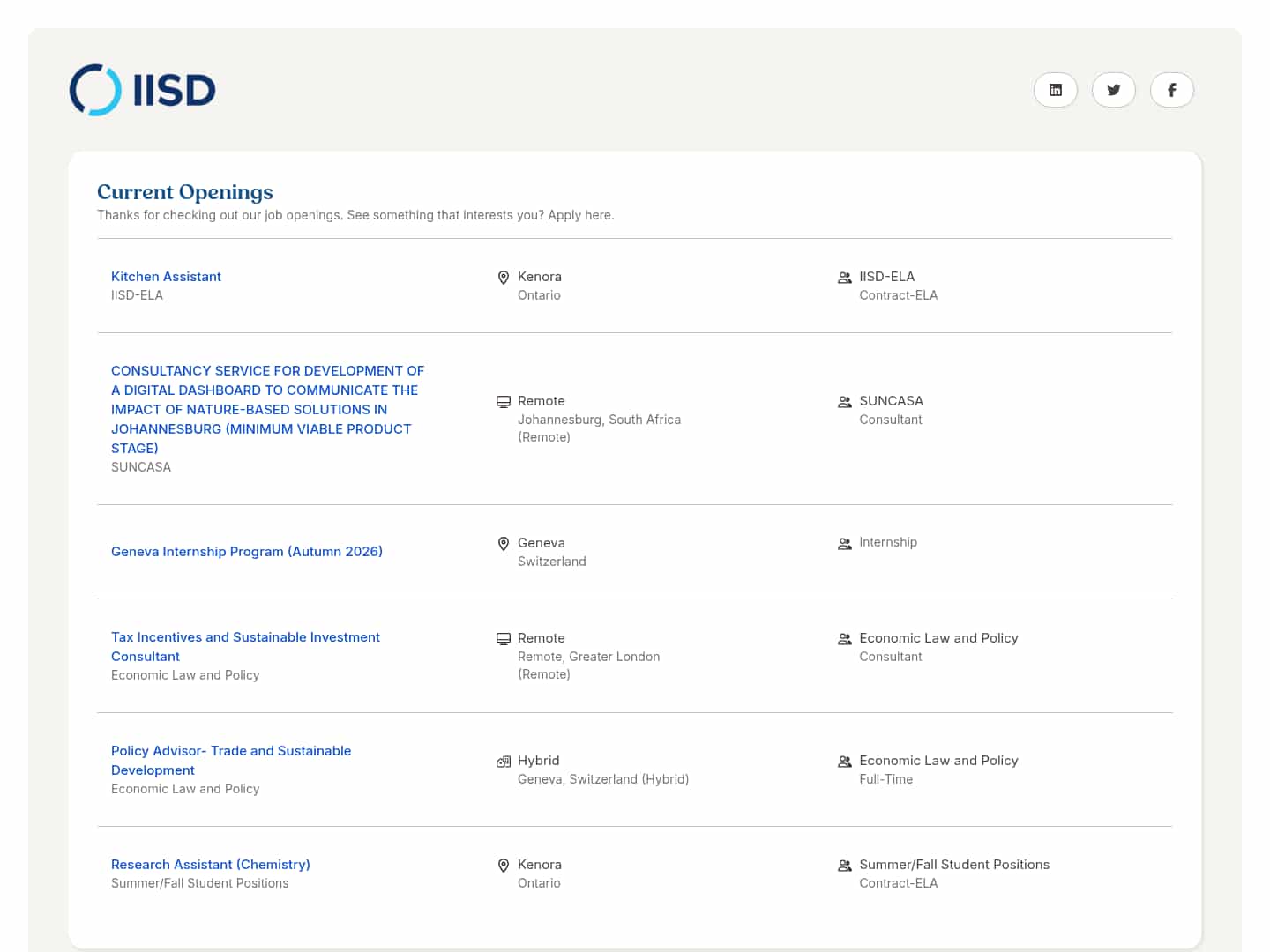Screen dimensions: 1270x952
Task: Open the IISD LinkedIn page icon
Action: tap(1056, 90)
